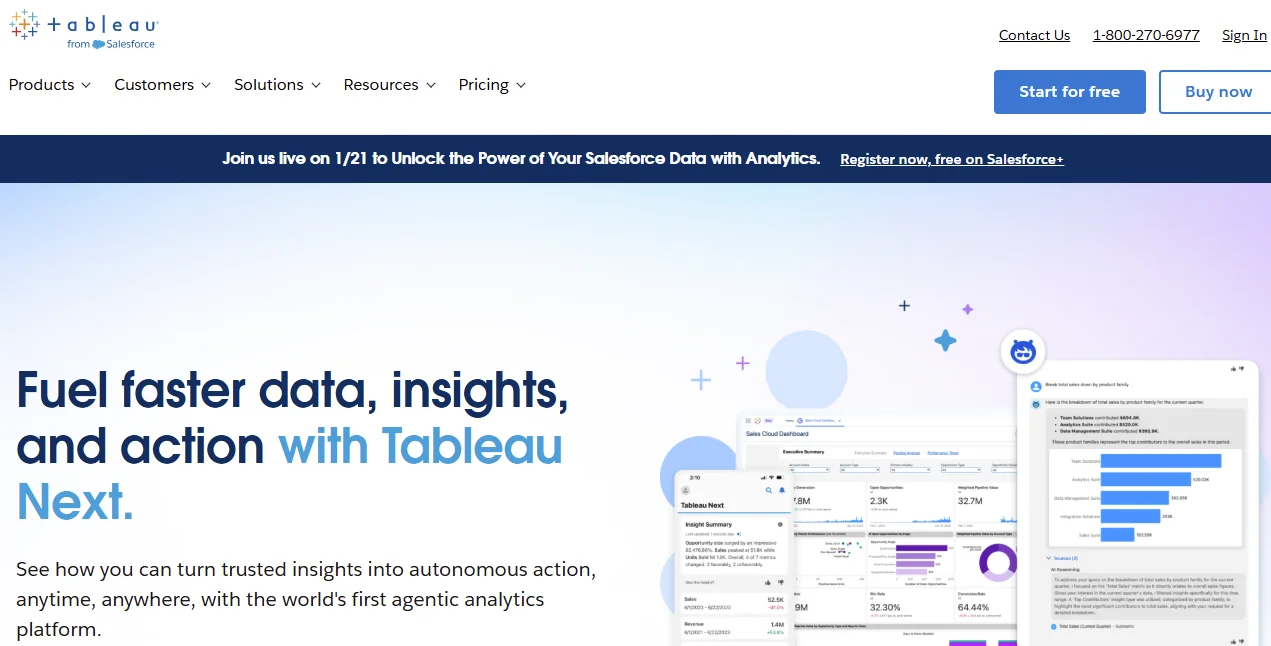Click the user avatar beside "Break total sales" prompt
The width and height of the screenshot is (1271, 646).
1036,385
